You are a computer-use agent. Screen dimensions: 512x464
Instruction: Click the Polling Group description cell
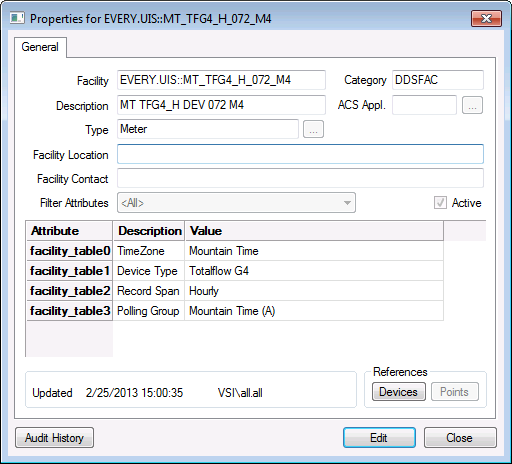[149, 311]
